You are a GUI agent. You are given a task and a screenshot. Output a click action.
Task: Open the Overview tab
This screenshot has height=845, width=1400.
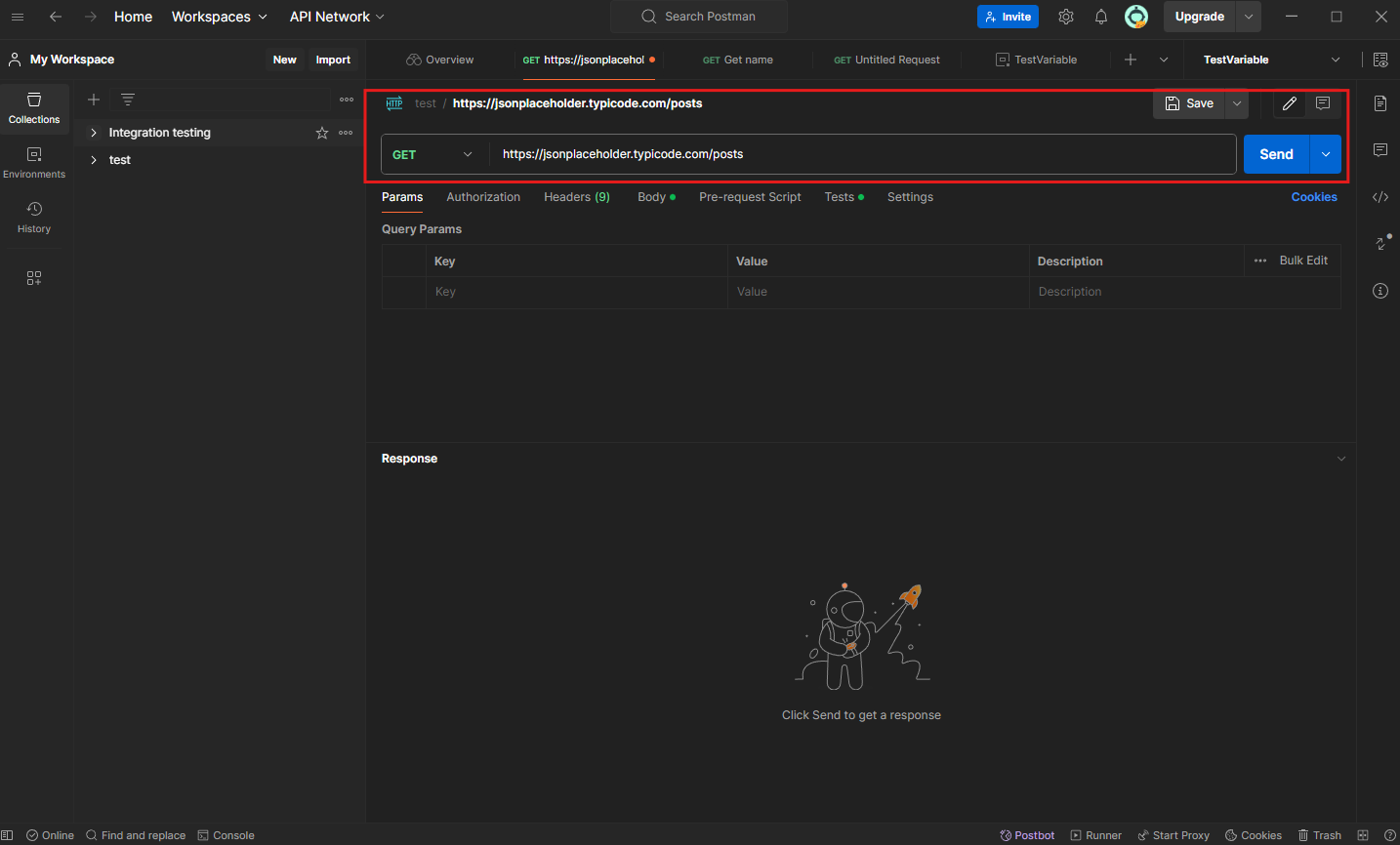[x=440, y=60]
